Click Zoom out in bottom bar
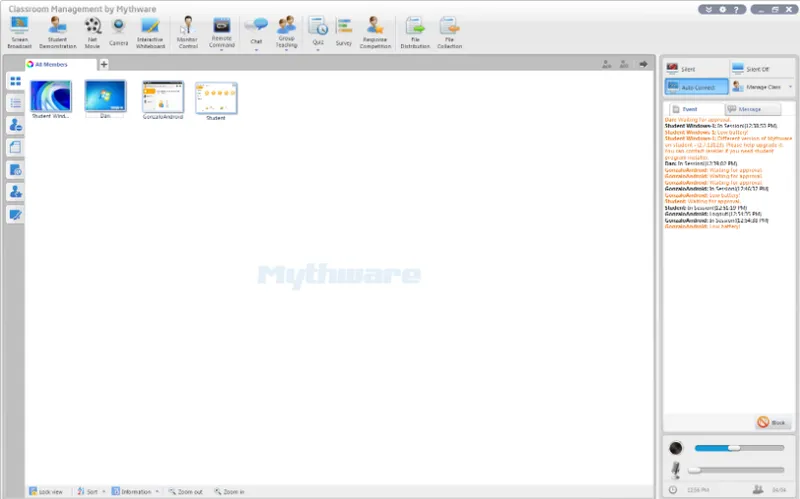The image size is (800, 499). tap(186, 491)
